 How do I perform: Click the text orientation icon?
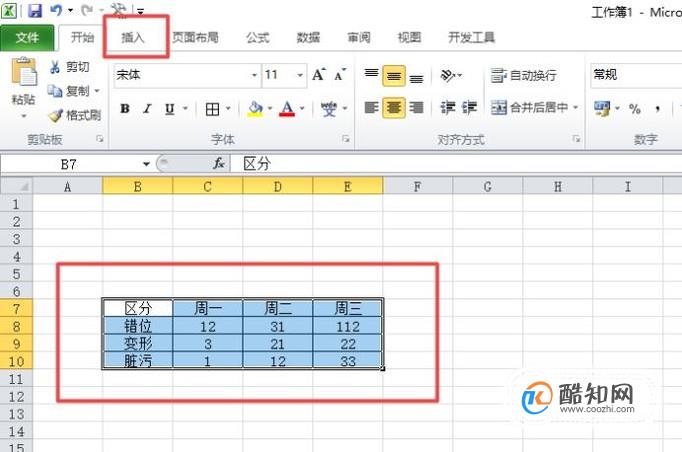448,75
